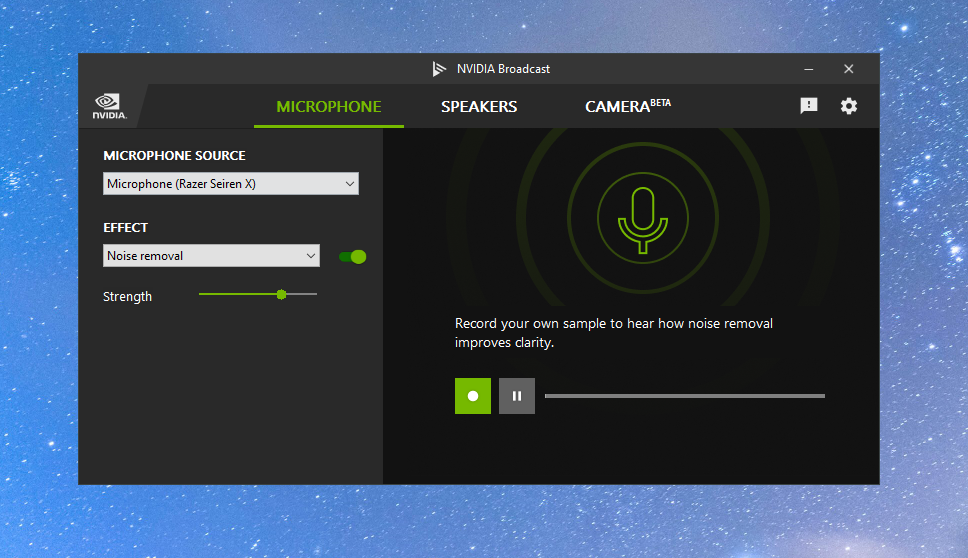Image resolution: width=968 pixels, height=558 pixels.
Task: Click the Strength label
Action: pos(127,297)
